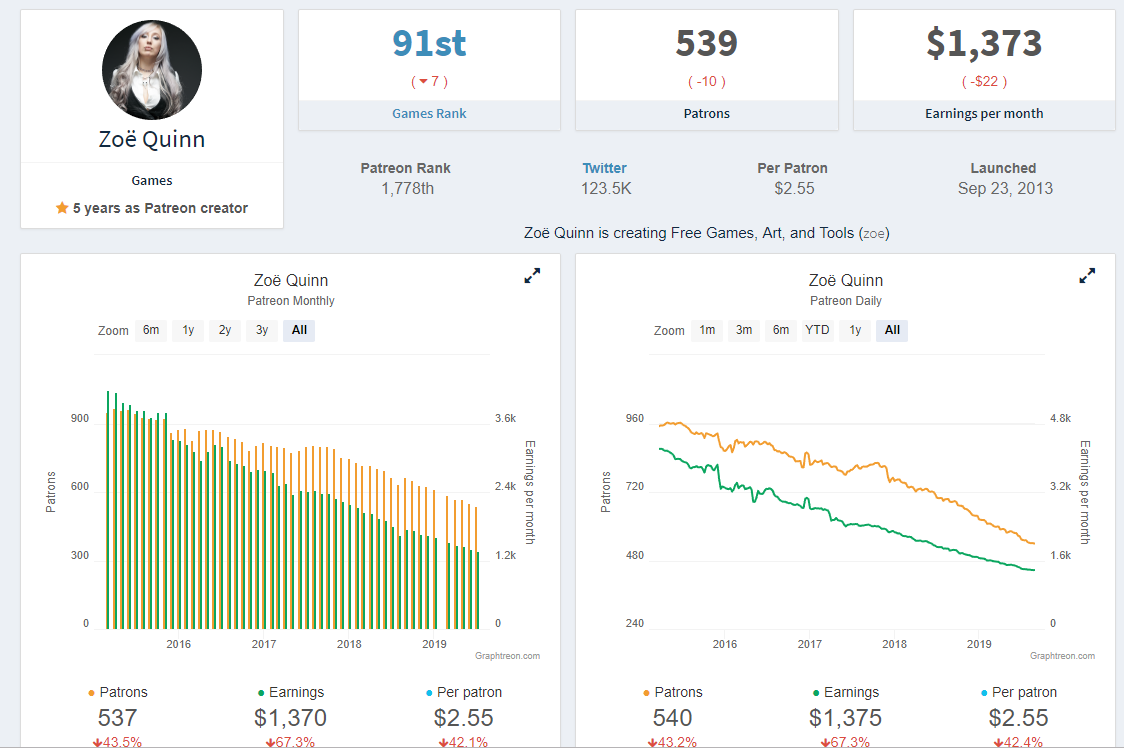The height and width of the screenshot is (751, 1124).
Task: Set Daily chart zoom to 1m
Action: 708,330
